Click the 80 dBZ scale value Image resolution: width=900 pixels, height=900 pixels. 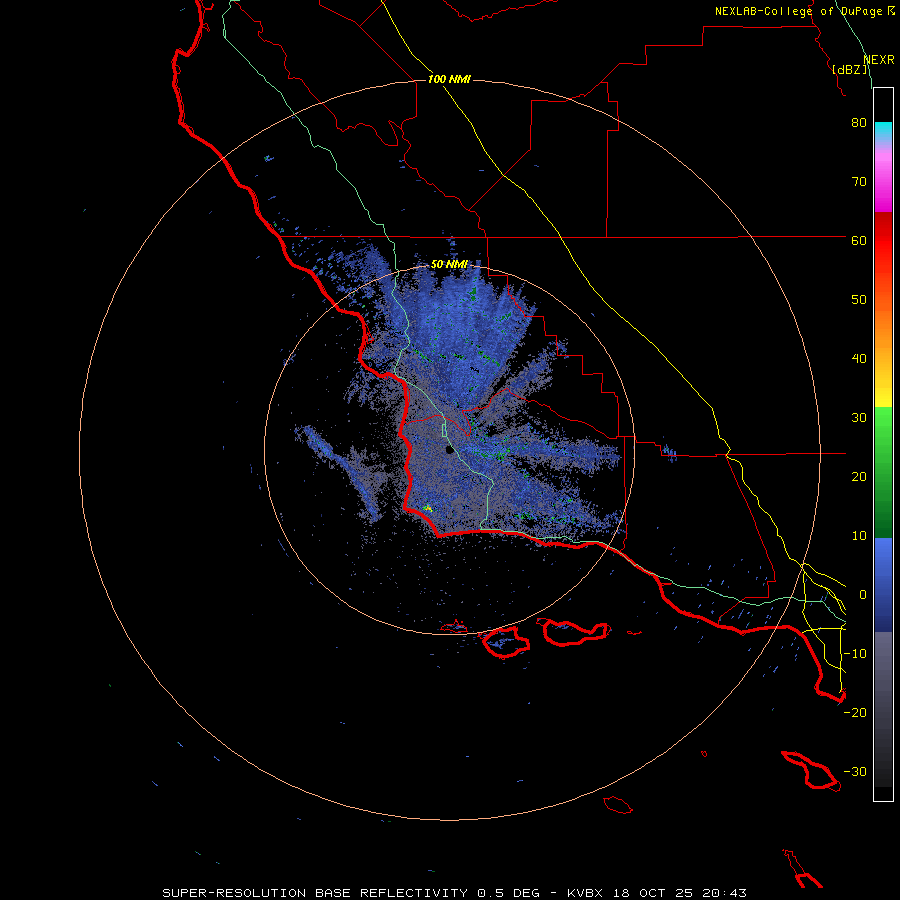point(859,123)
